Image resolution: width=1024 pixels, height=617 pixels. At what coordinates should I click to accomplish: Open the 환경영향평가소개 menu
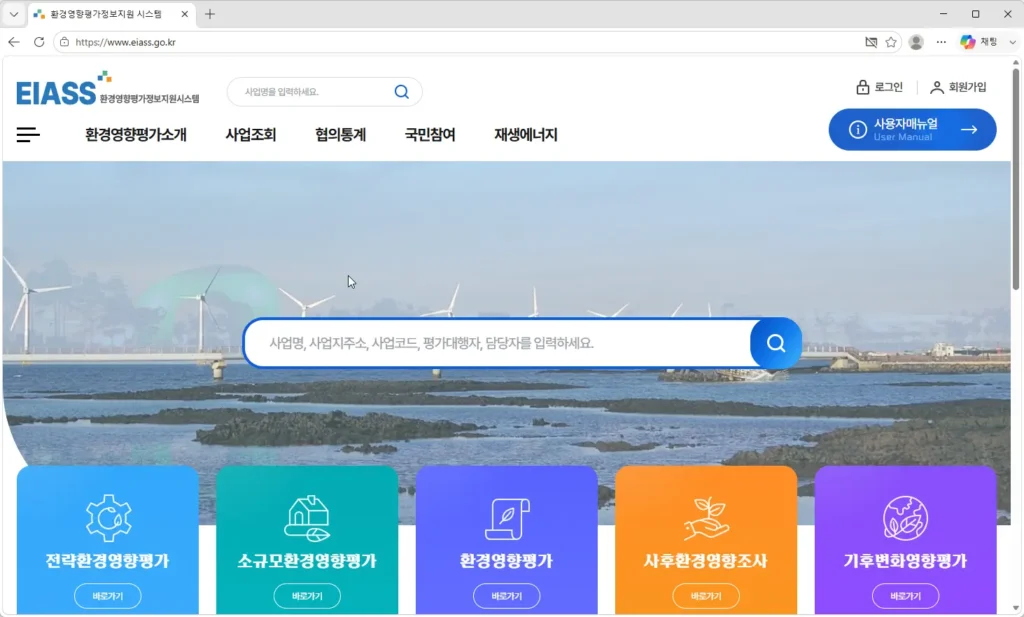point(136,134)
